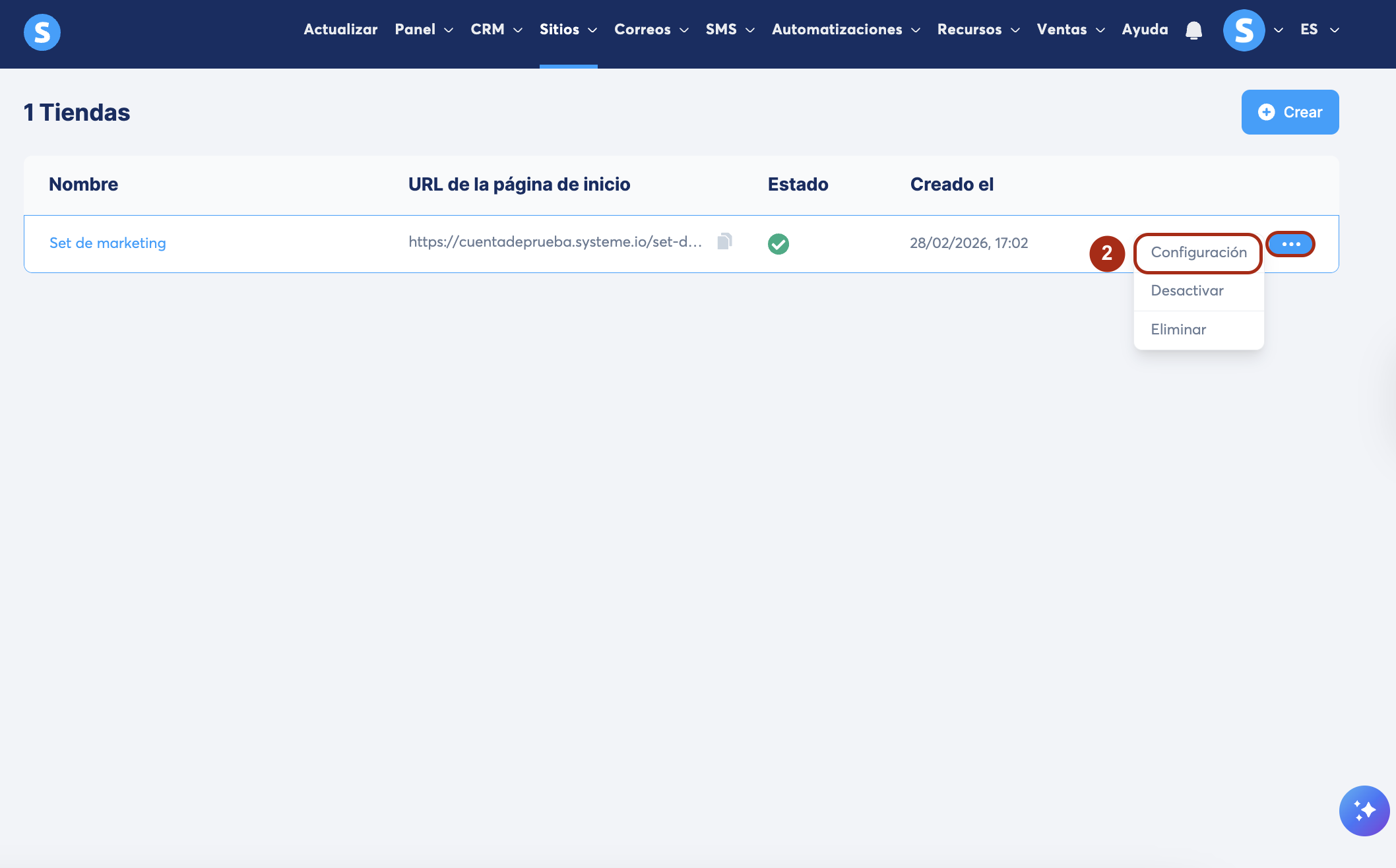
Task: Click the Crear button
Action: (x=1290, y=112)
